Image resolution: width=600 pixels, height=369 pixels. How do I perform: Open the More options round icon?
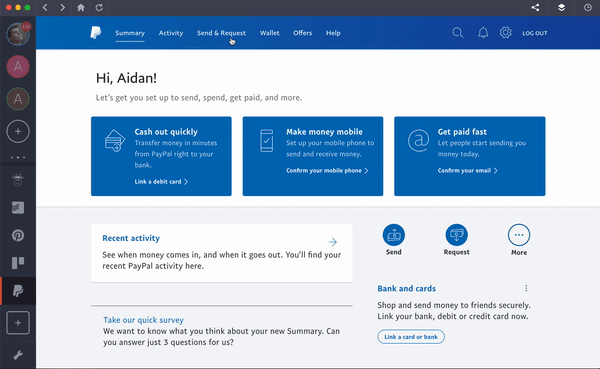(519, 235)
